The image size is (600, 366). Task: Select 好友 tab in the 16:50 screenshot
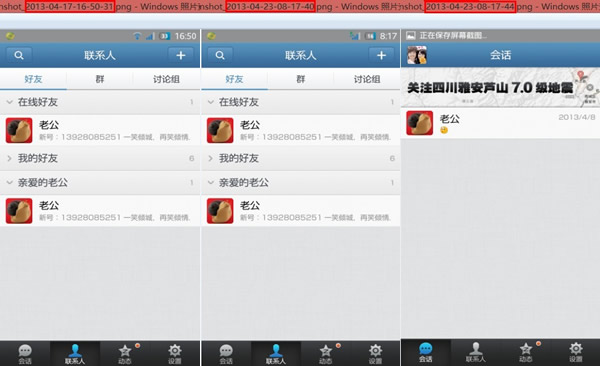33,79
